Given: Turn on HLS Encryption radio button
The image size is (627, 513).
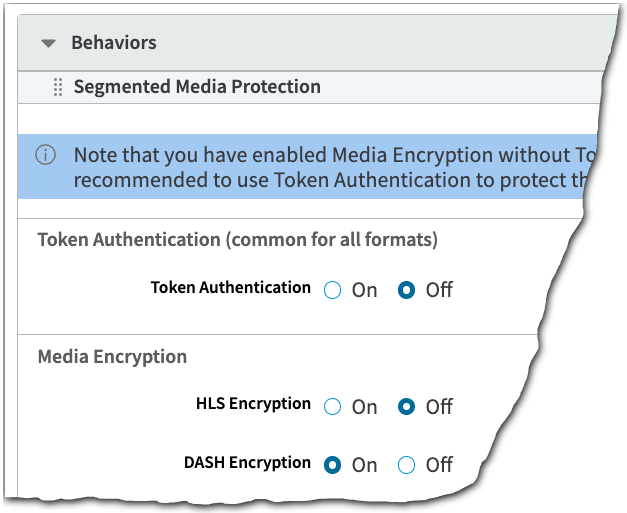Looking at the screenshot, I should (334, 407).
